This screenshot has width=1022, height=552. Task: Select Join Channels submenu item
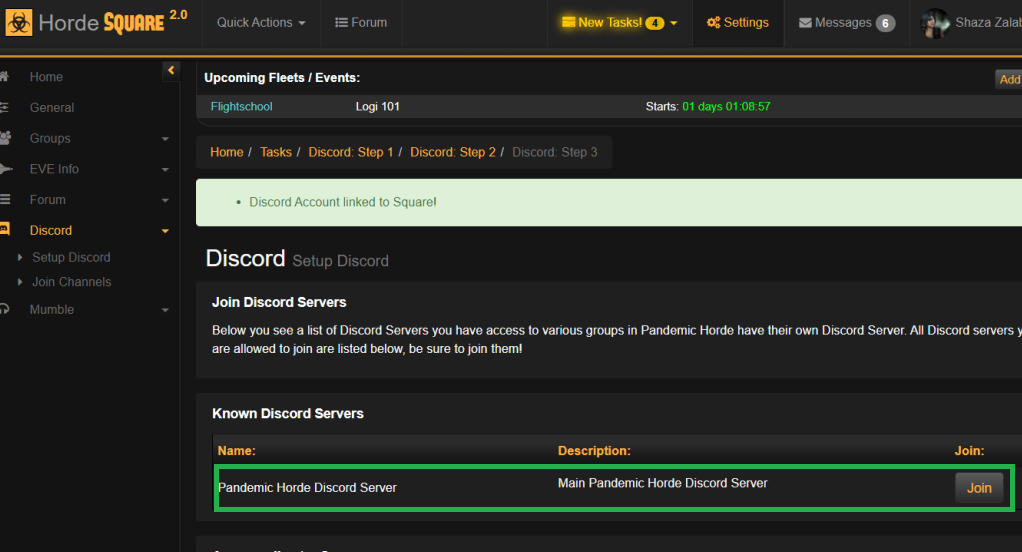72,282
